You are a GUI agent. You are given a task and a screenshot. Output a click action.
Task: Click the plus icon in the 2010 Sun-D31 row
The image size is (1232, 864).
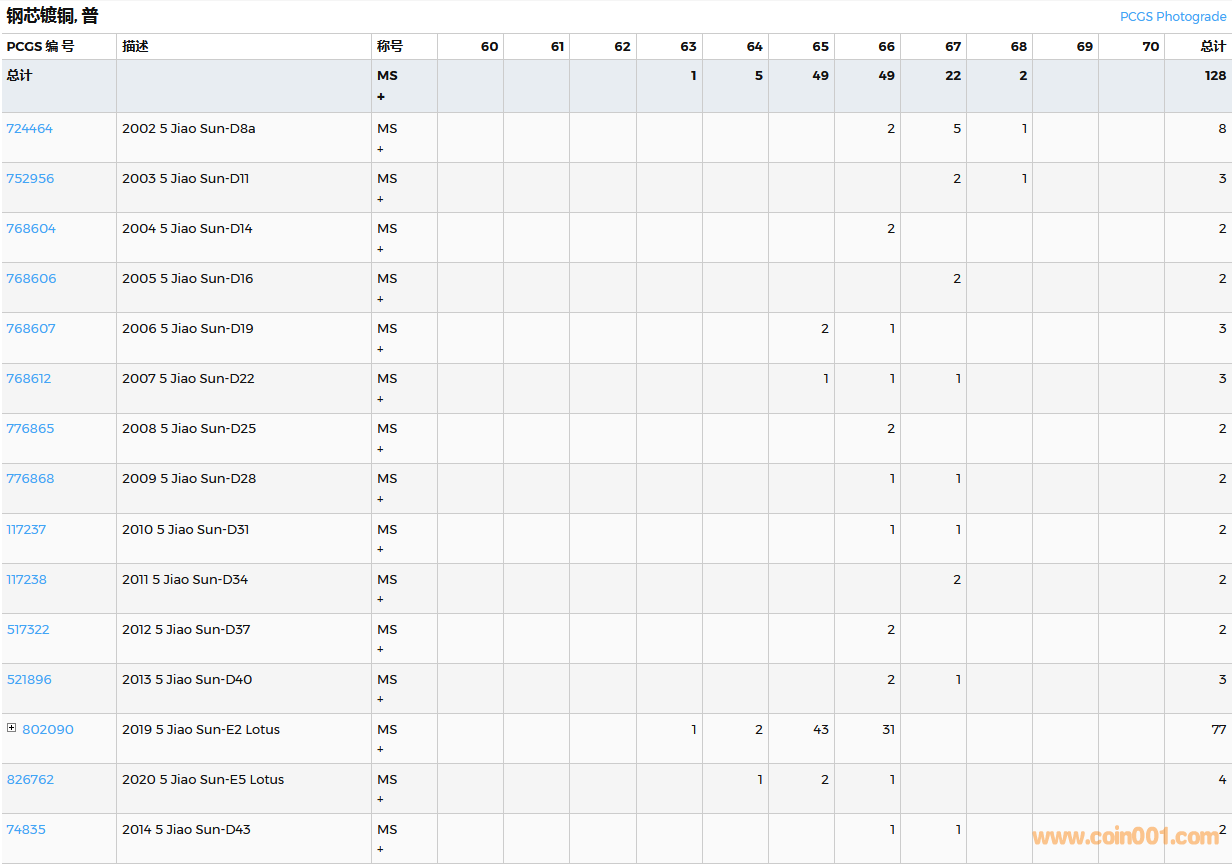380,549
